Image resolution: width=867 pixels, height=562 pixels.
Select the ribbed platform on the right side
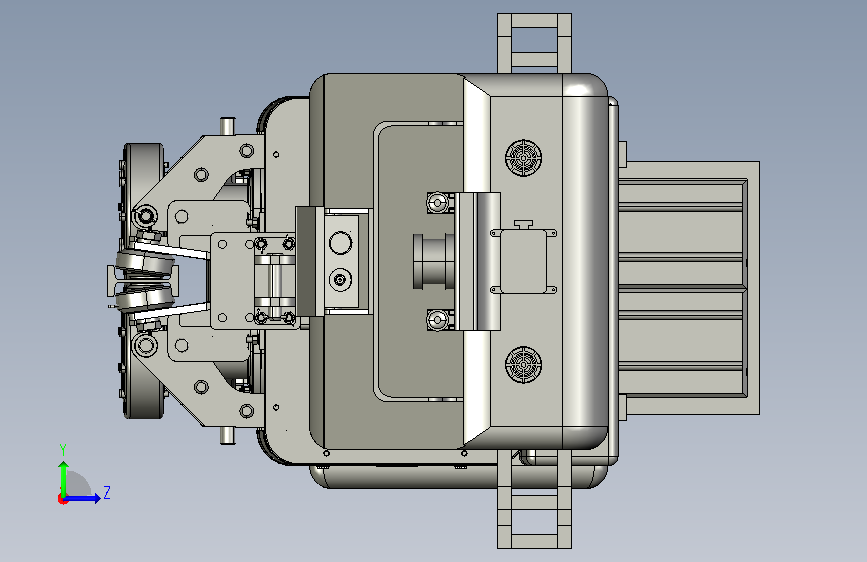[x=688, y=288]
